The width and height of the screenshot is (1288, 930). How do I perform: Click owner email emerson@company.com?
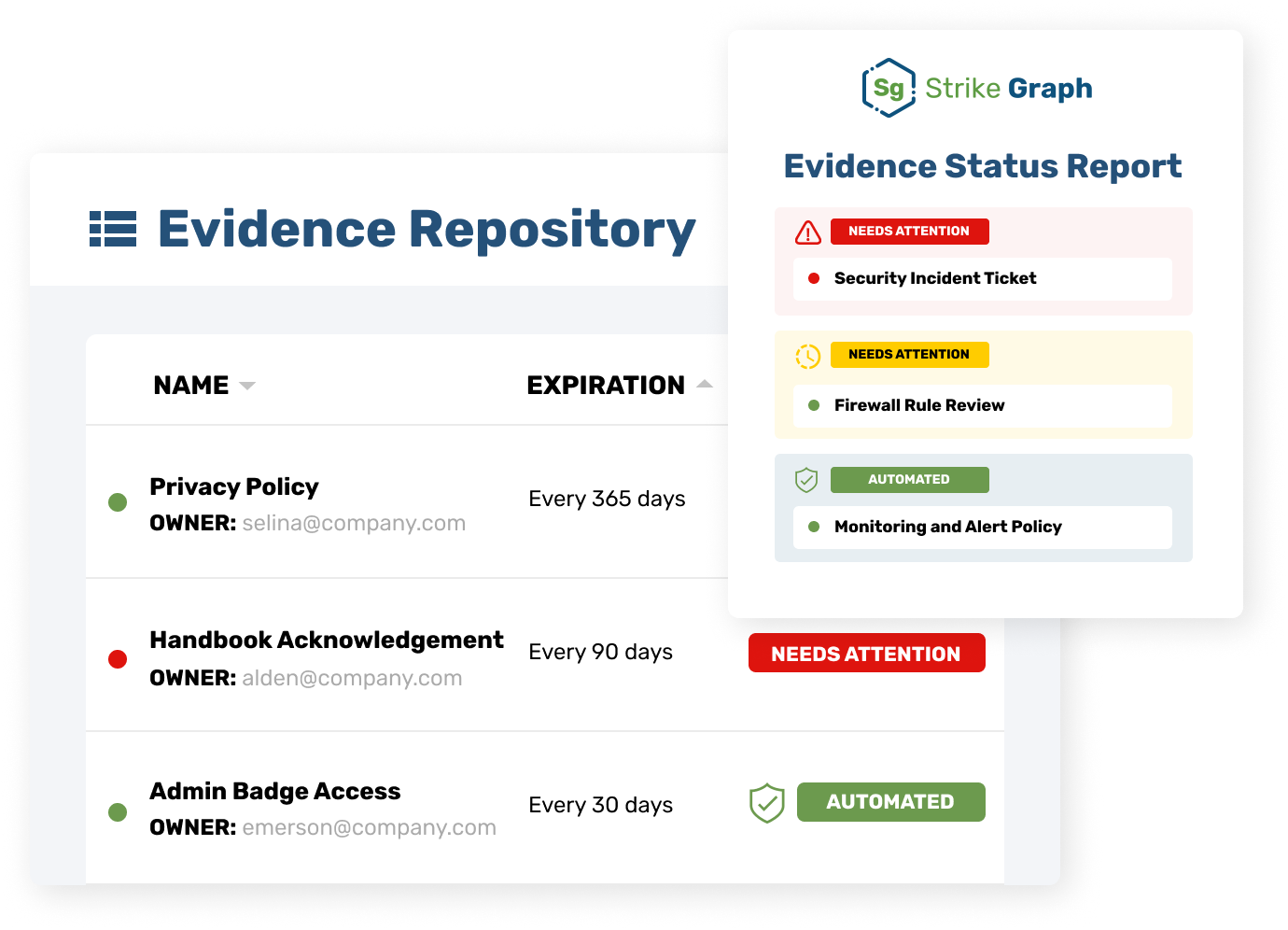pos(369,827)
